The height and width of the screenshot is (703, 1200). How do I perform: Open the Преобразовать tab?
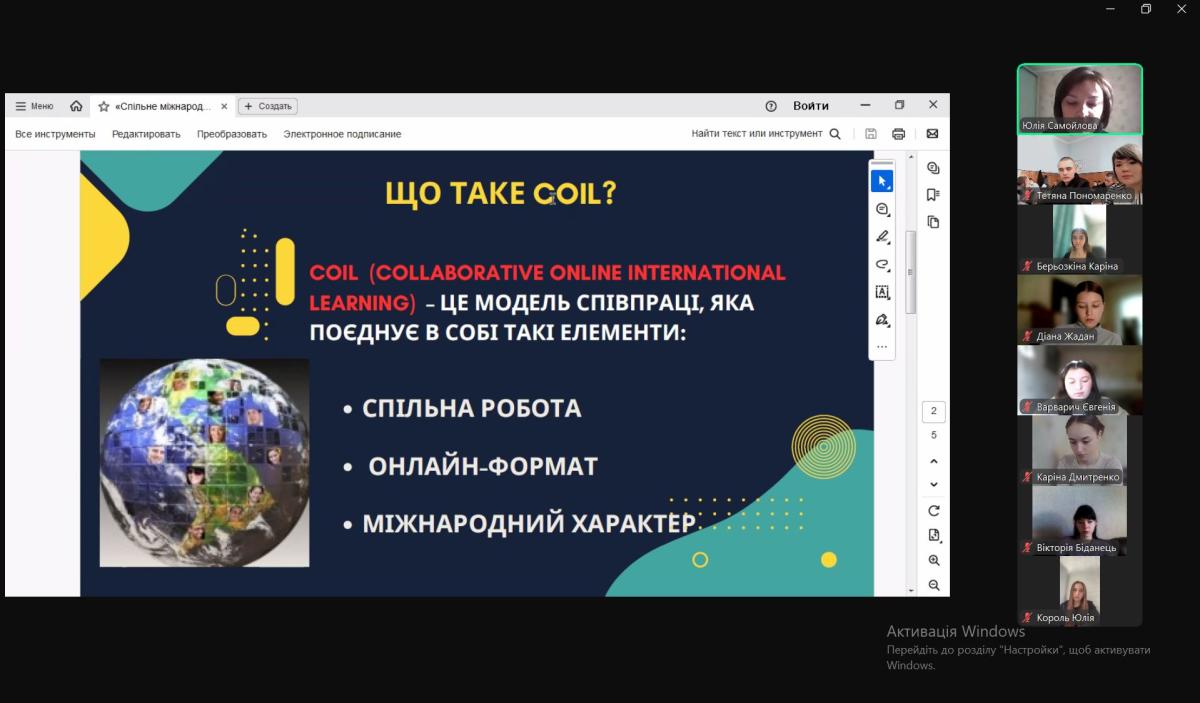(x=232, y=134)
